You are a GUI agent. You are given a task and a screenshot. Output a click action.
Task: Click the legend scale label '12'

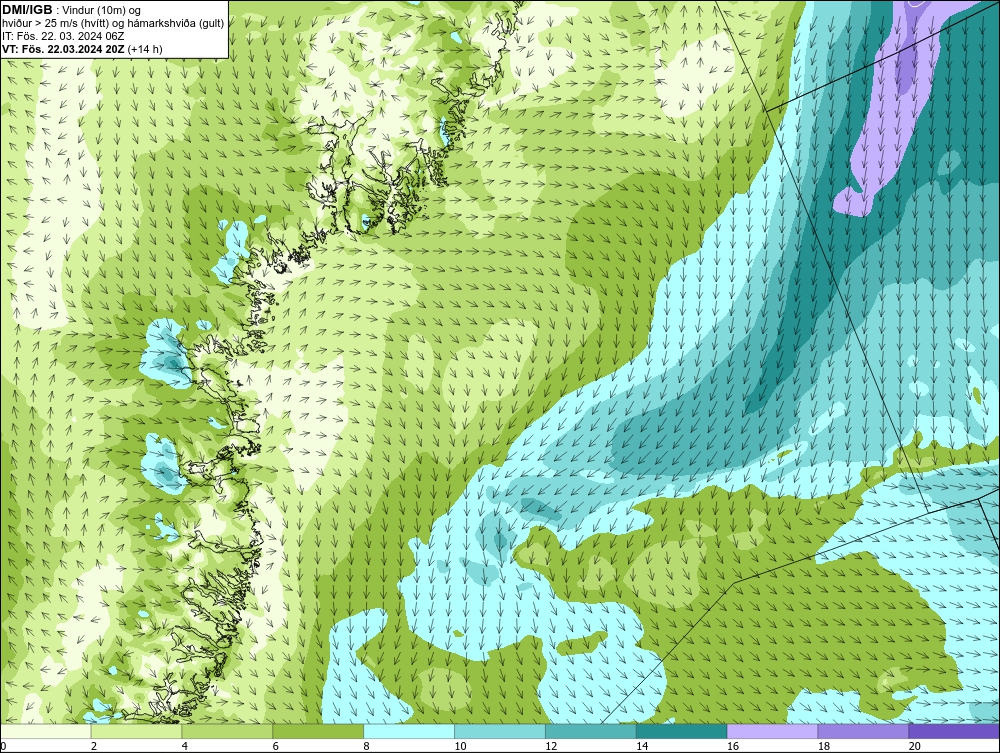(x=551, y=746)
